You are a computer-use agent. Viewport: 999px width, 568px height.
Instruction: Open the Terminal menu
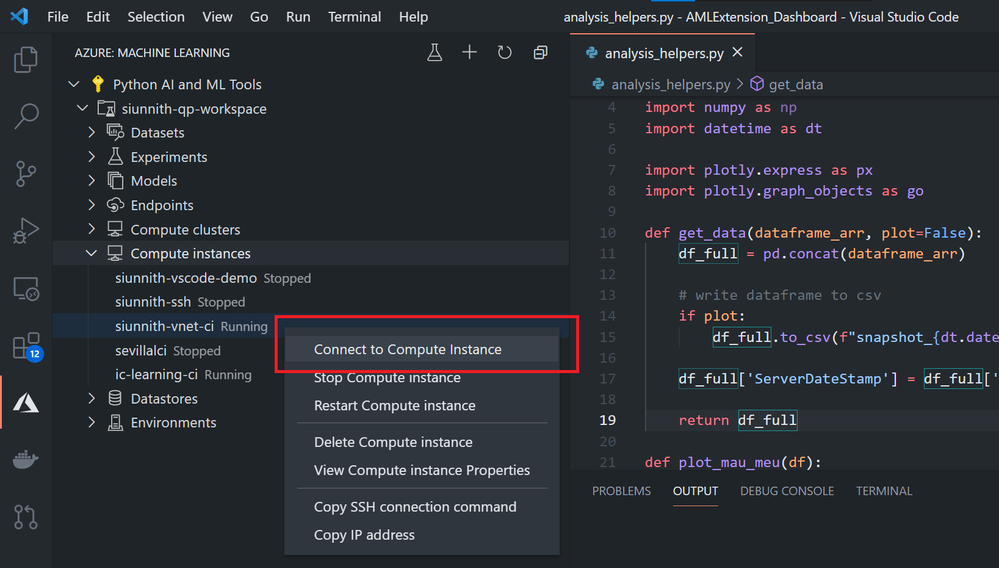point(354,17)
